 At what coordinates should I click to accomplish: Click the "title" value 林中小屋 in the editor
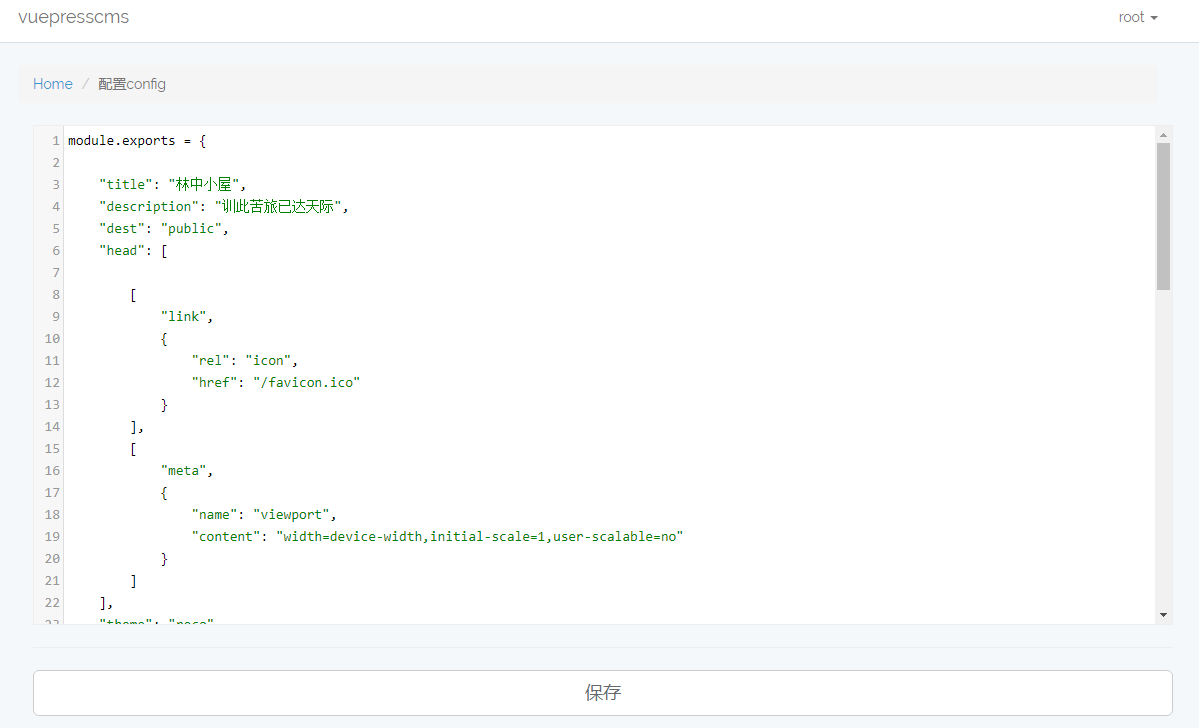(204, 184)
